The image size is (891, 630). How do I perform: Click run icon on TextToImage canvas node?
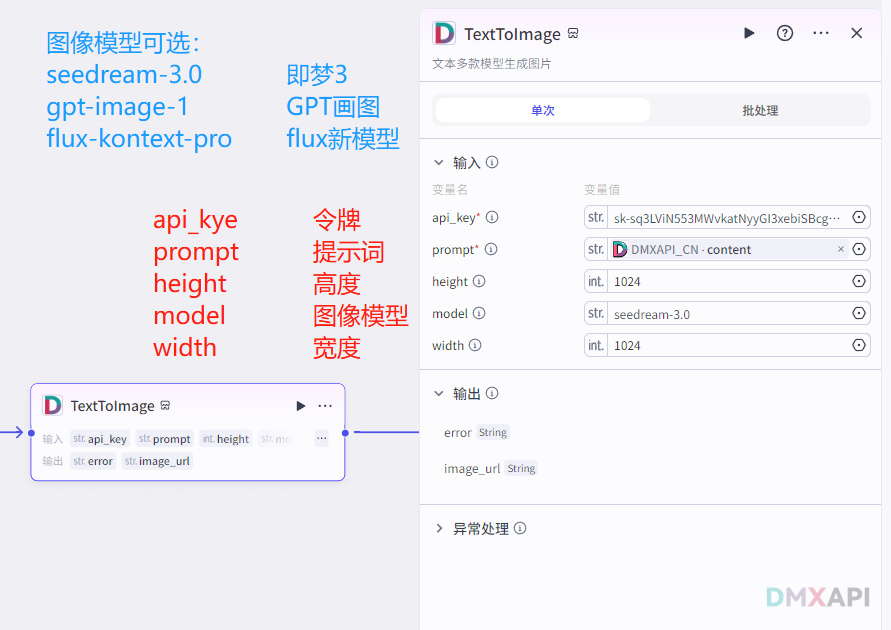tap(300, 406)
